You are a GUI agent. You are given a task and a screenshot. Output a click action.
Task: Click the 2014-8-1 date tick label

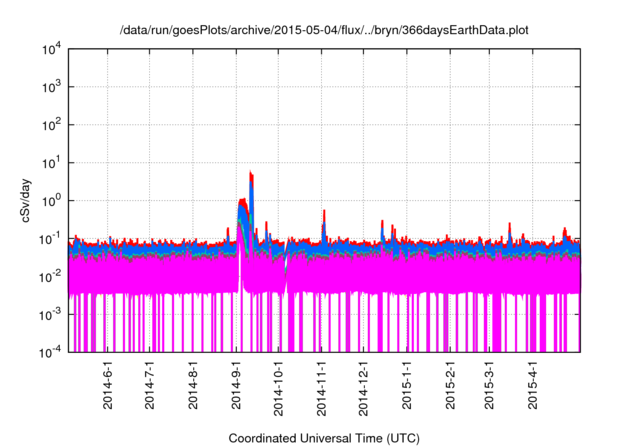click(x=193, y=385)
